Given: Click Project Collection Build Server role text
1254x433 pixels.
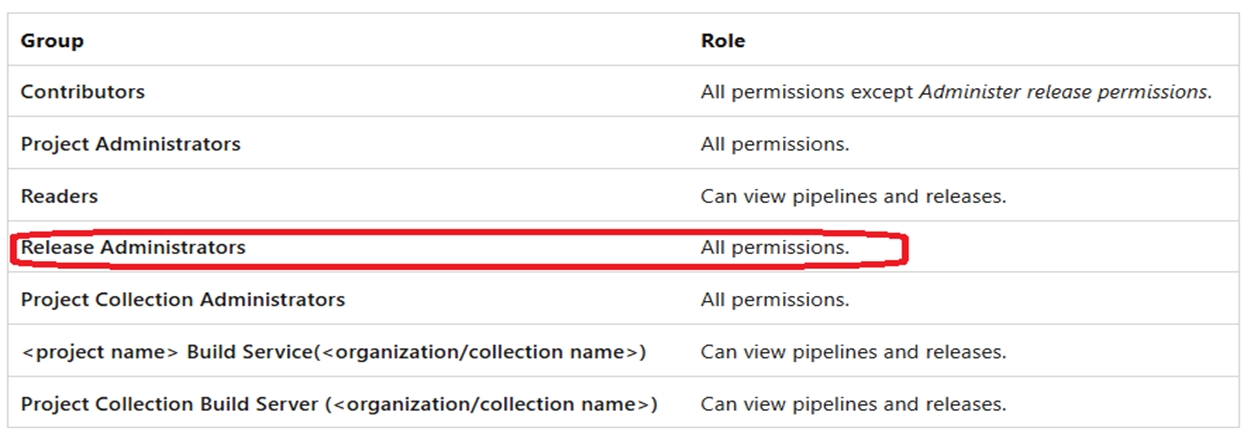Looking at the screenshot, I should click(853, 404).
